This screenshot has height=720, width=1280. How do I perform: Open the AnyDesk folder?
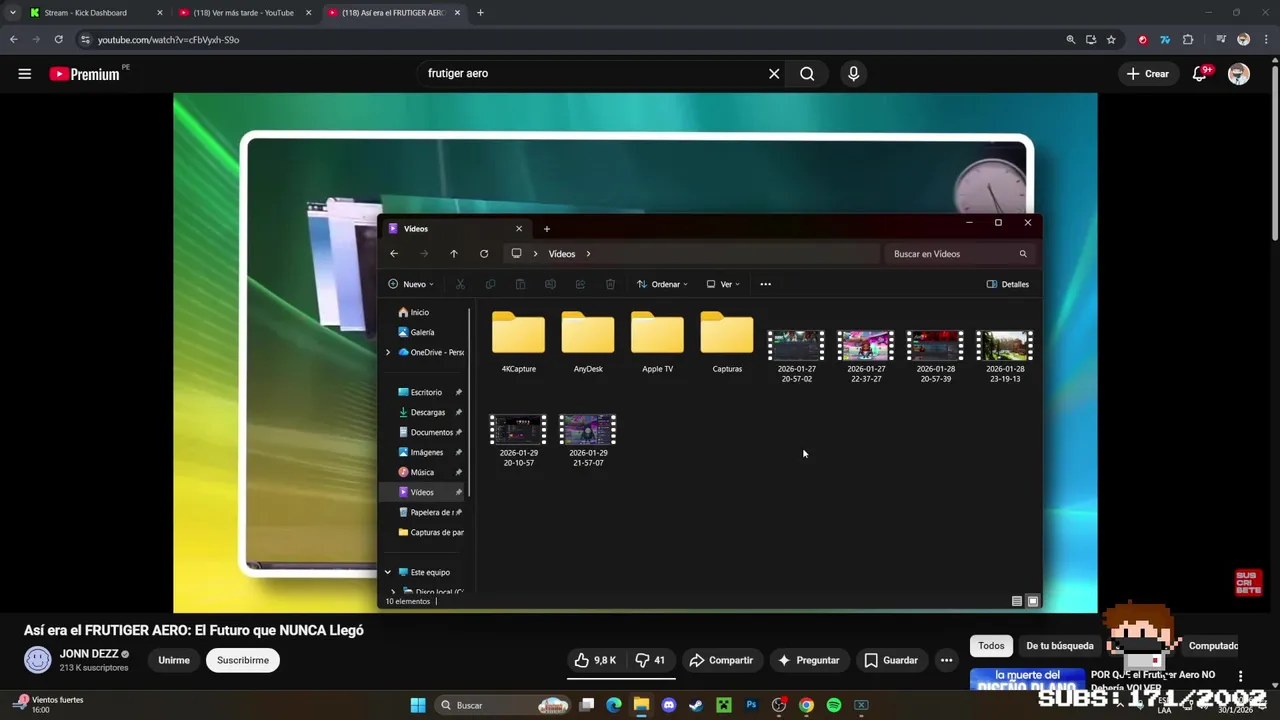[x=588, y=343]
